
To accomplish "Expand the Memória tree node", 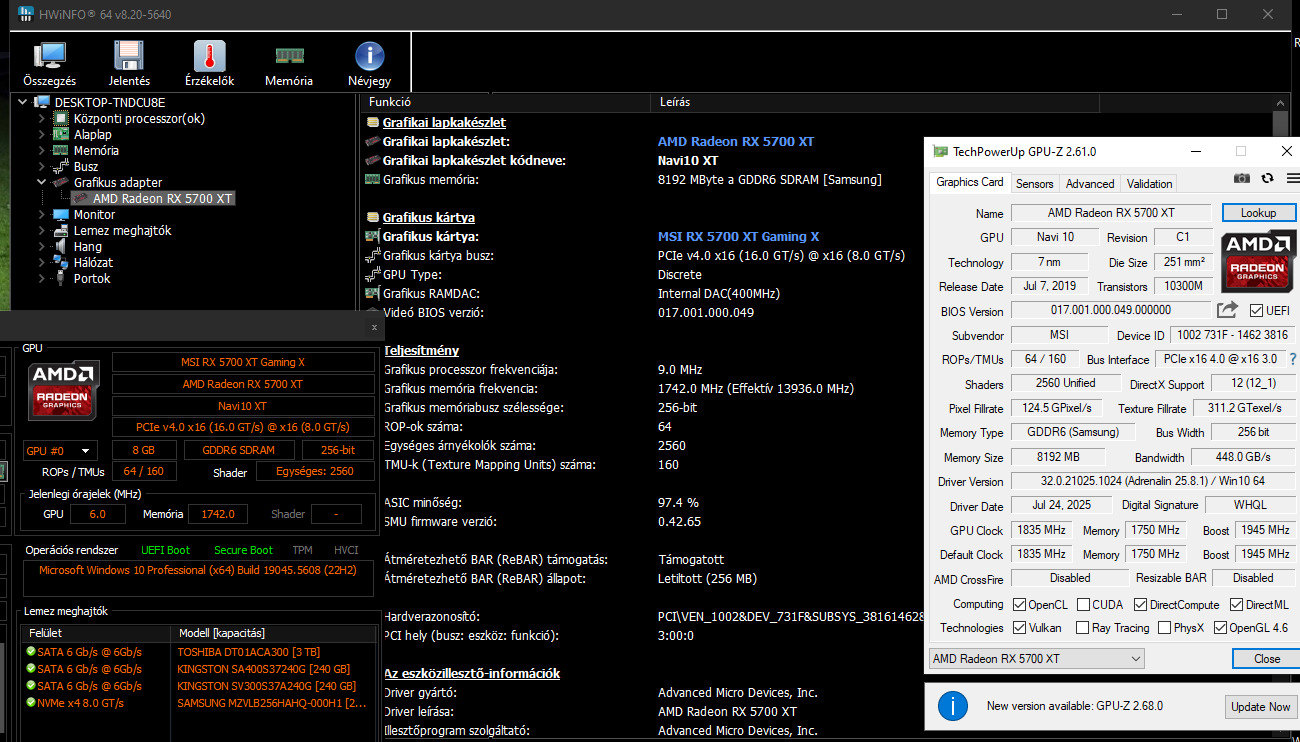I will click(x=42, y=150).
